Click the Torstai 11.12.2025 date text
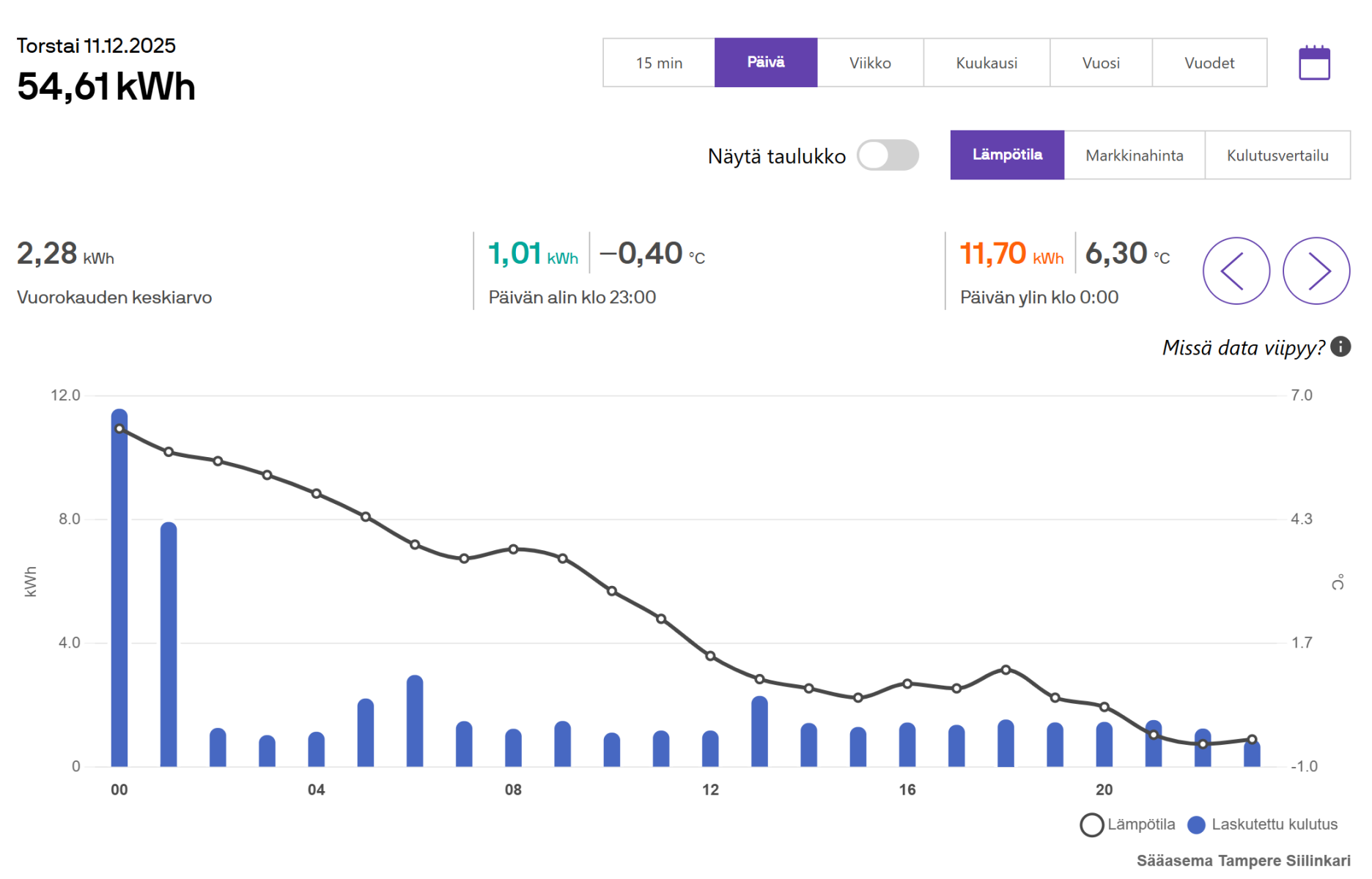Image resolution: width=1372 pixels, height=879 pixels. click(96, 45)
